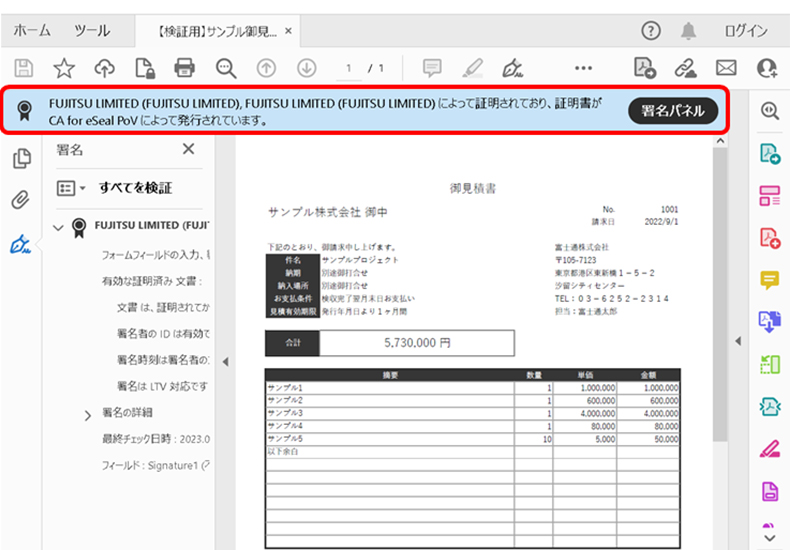This screenshot has width=790, height=550.
Task: Expand 署名の詳細 tree item
Action: (x=88, y=415)
